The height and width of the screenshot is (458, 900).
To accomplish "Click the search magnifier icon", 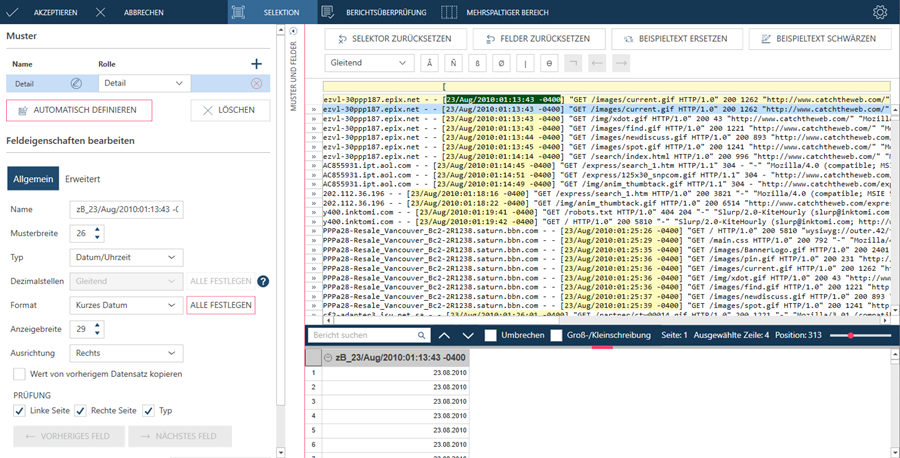I will (421, 335).
